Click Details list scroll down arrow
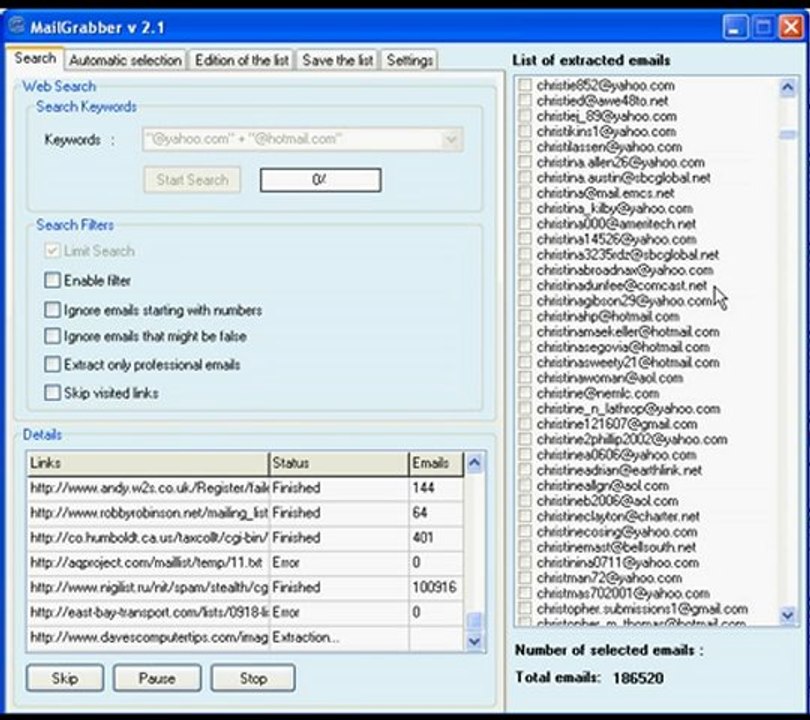Image resolution: width=810 pixels, height=720 pixels. coord(474,641)
